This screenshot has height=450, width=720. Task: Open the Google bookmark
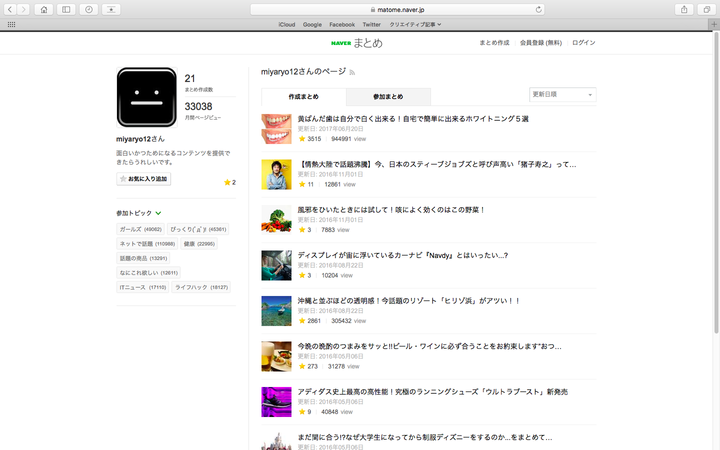point(312,24)
